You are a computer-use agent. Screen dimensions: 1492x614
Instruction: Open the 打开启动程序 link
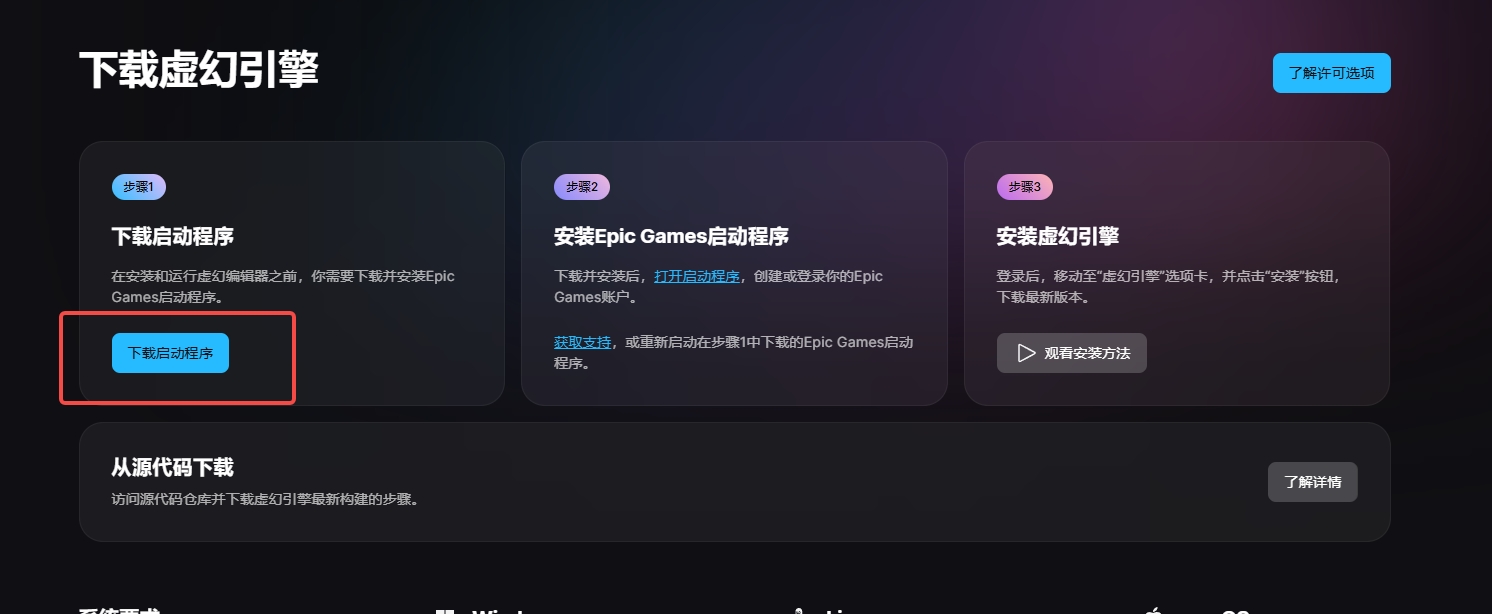(697, 276)
